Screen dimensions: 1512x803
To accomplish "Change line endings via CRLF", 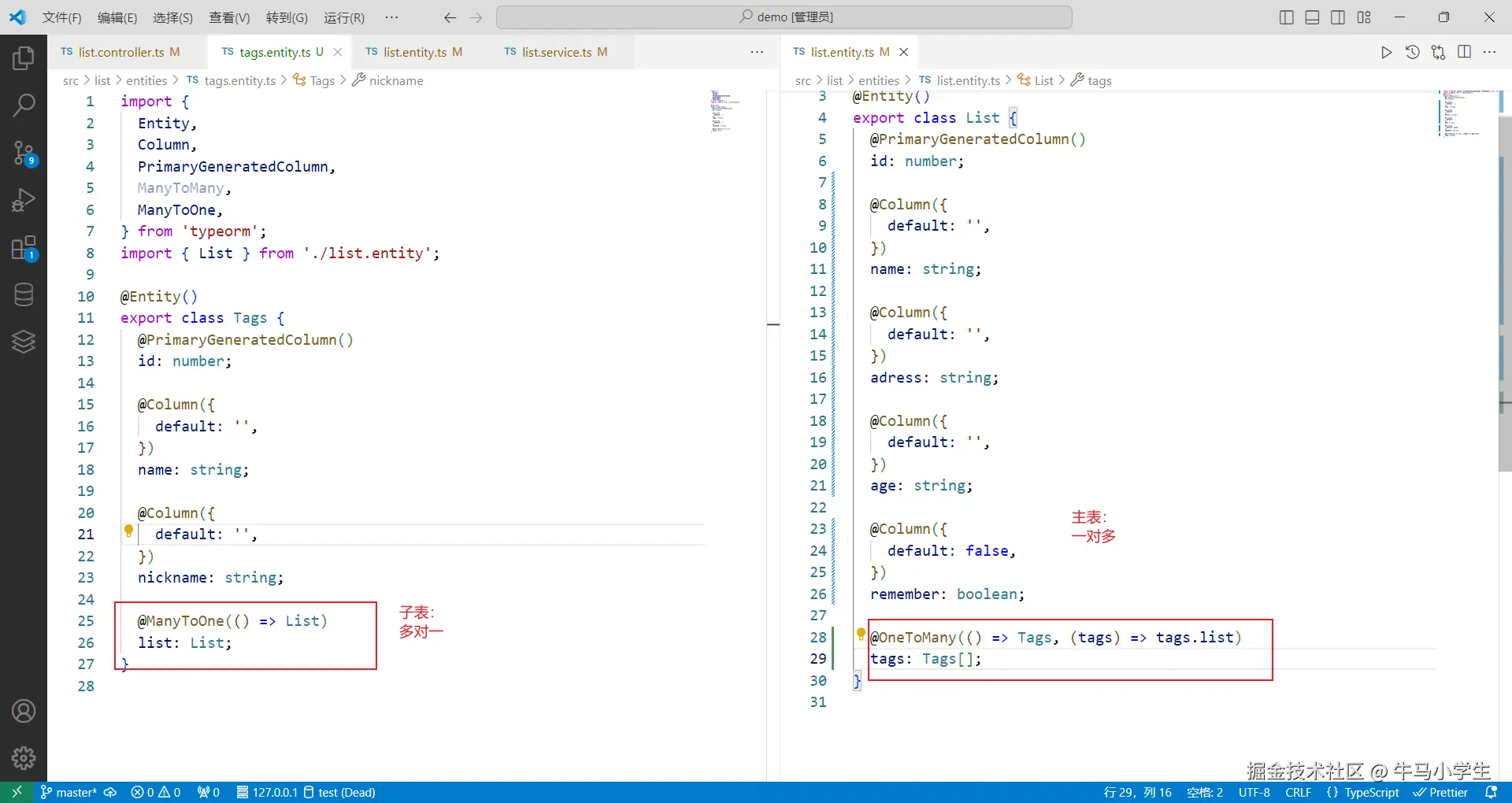I will (1299, 792).
